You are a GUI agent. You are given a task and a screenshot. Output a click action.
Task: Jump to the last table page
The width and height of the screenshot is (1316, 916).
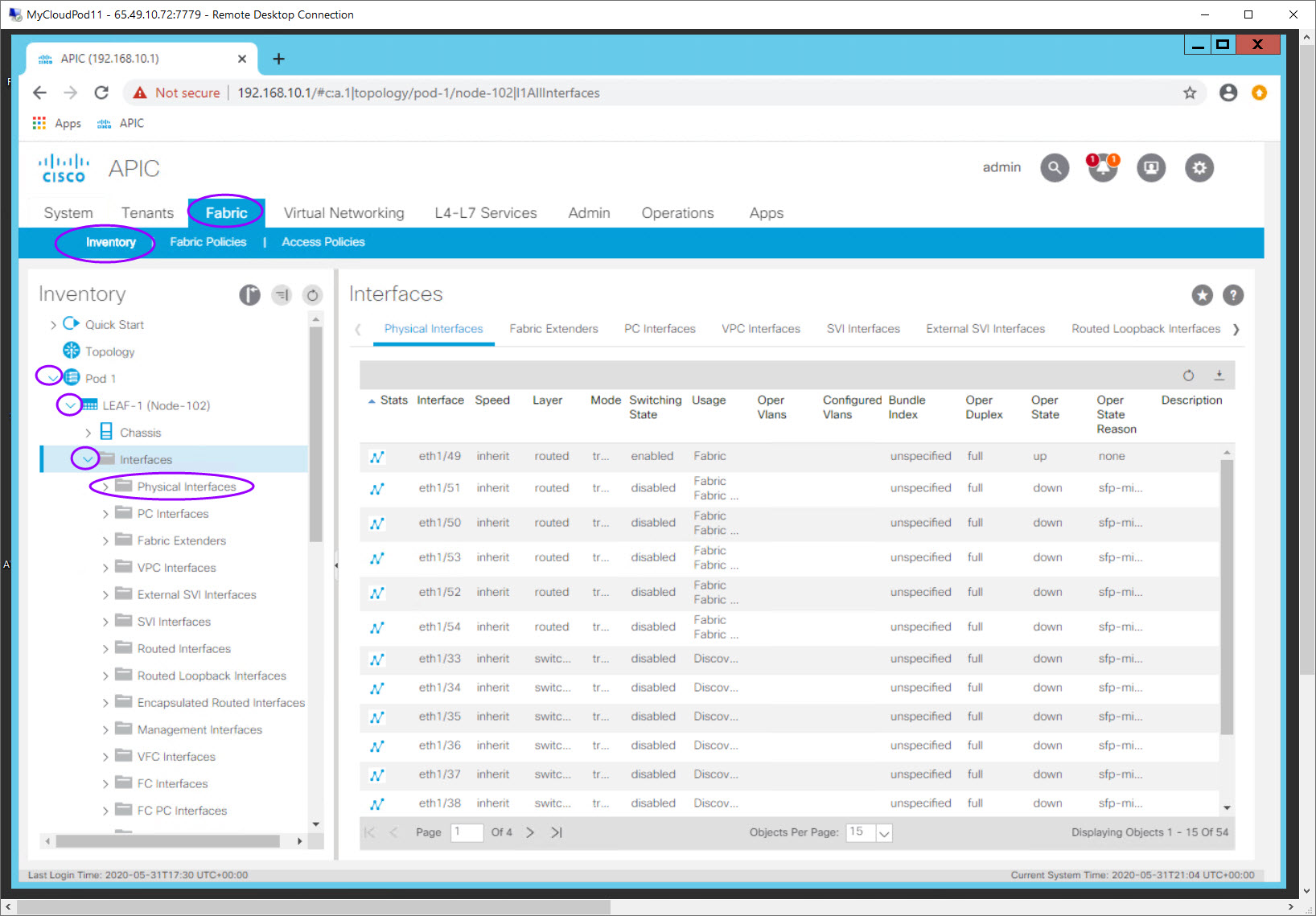(x=557, y=832)
